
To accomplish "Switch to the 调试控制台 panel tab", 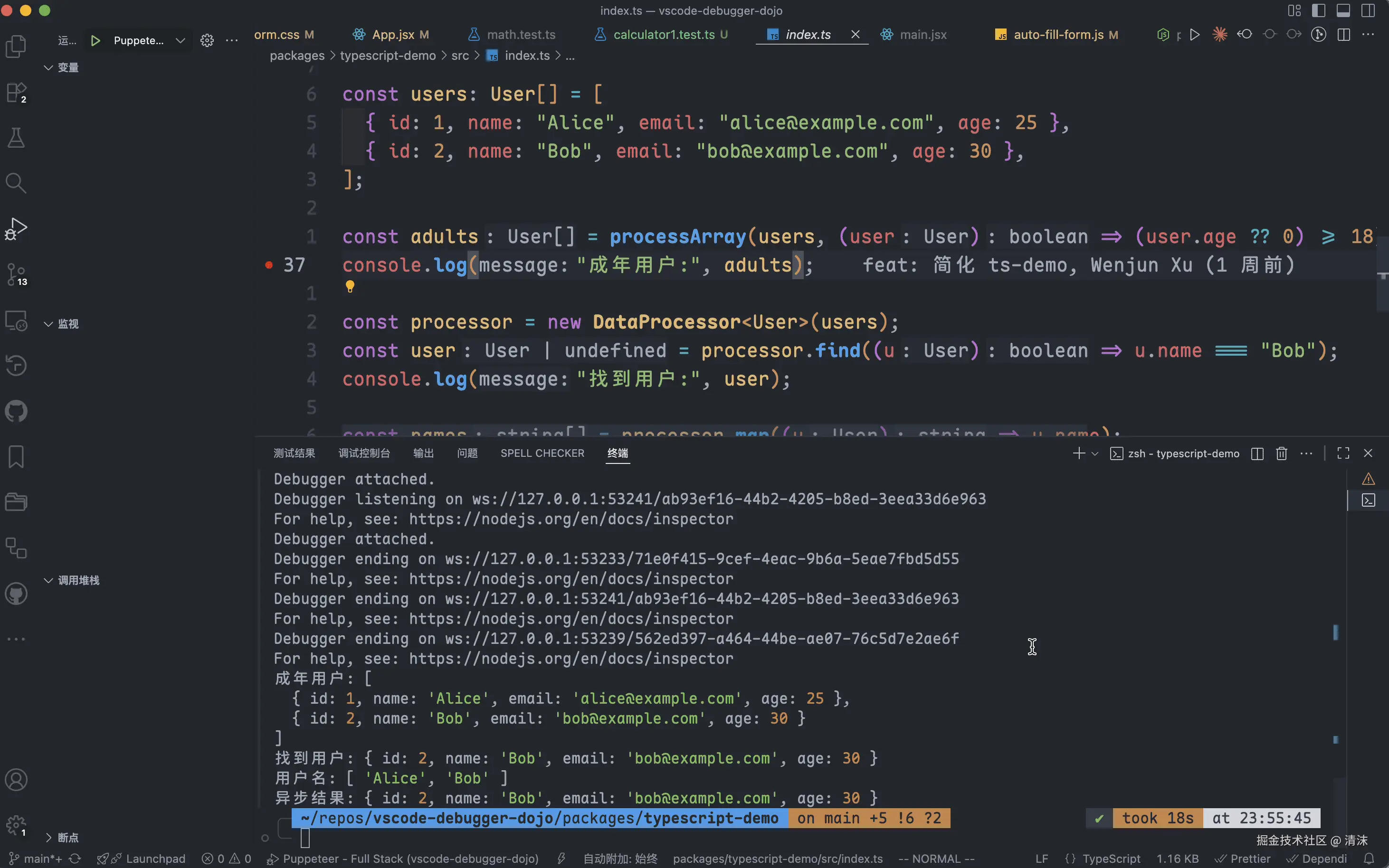I will tap(364, 453).
